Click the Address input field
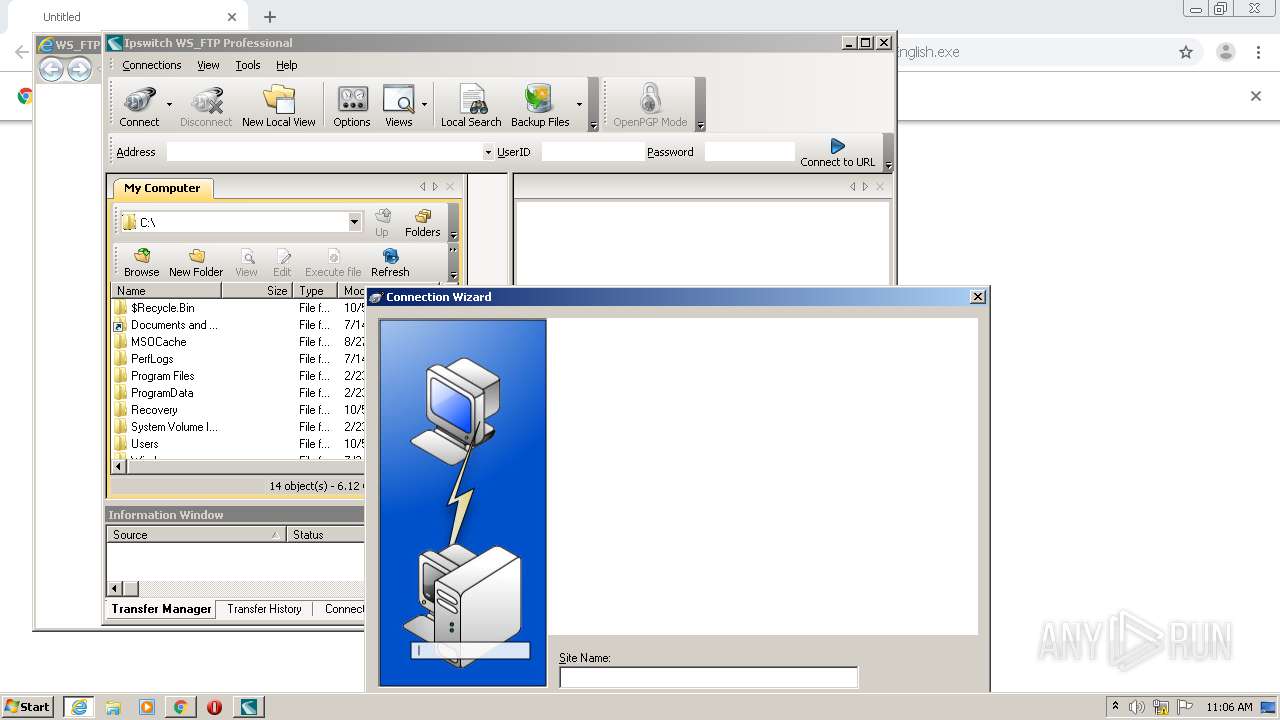Screen dimensions: 1280x720 click(x=324, y=152)
